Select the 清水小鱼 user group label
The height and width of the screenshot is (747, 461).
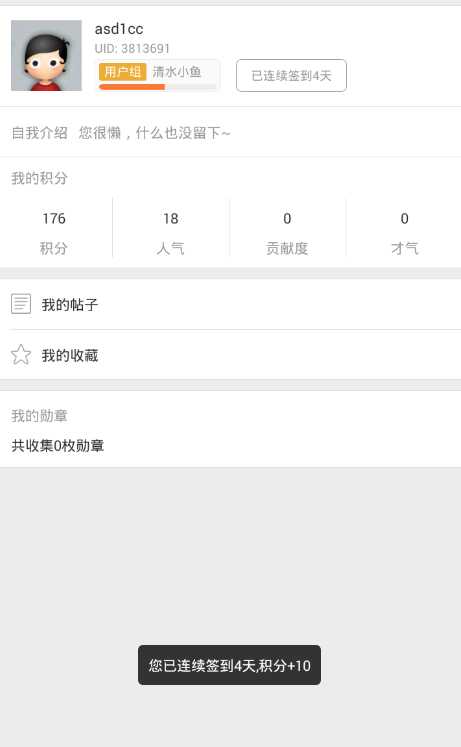177,72
